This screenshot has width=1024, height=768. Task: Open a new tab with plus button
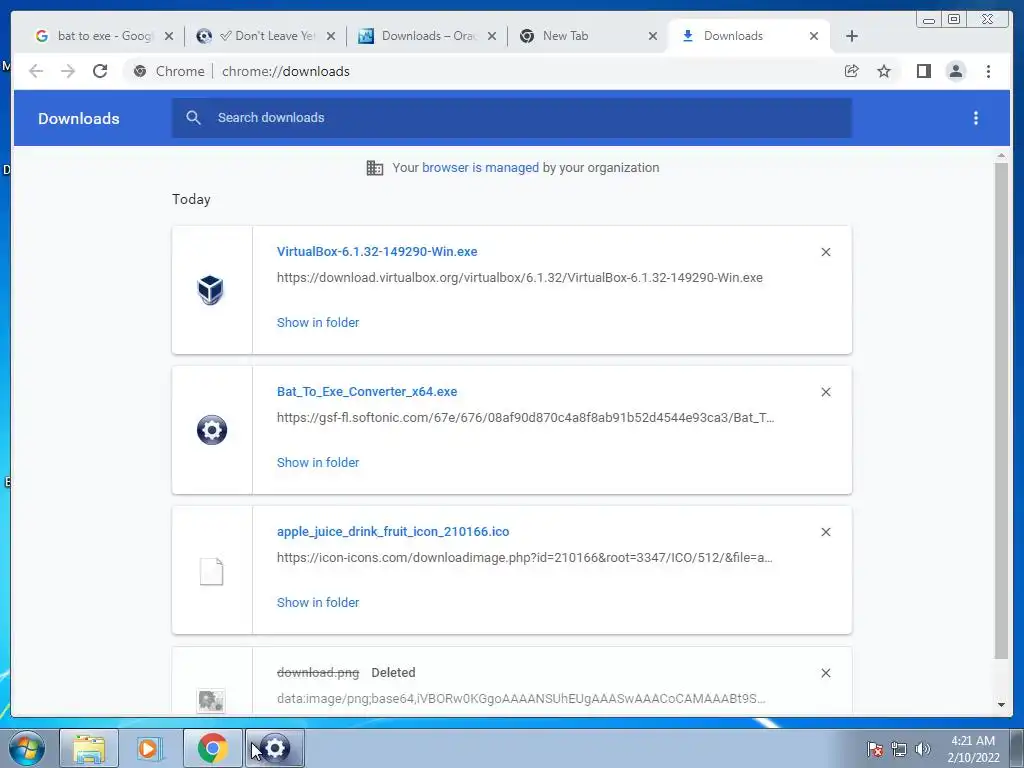coord(852,36)
